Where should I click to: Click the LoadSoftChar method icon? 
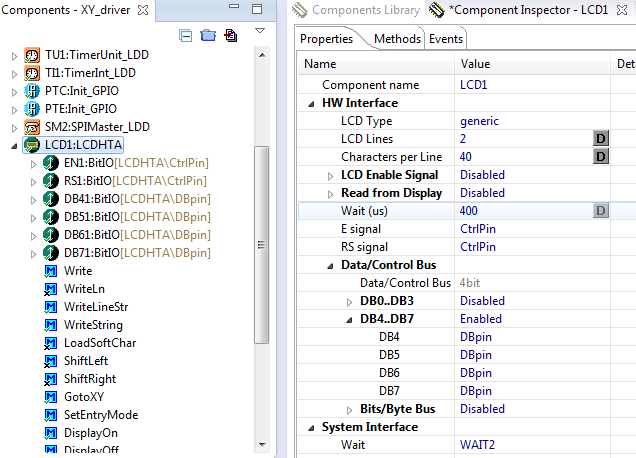coord(50,343)
